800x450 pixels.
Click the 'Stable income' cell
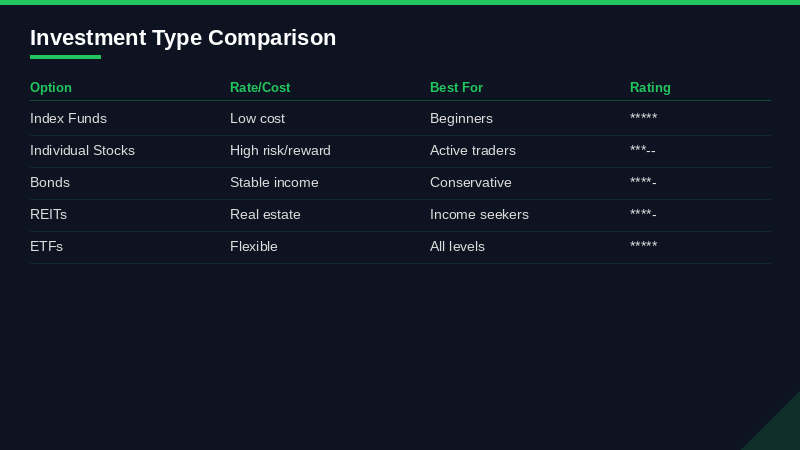pyautogui.click(x=274, y=183)
